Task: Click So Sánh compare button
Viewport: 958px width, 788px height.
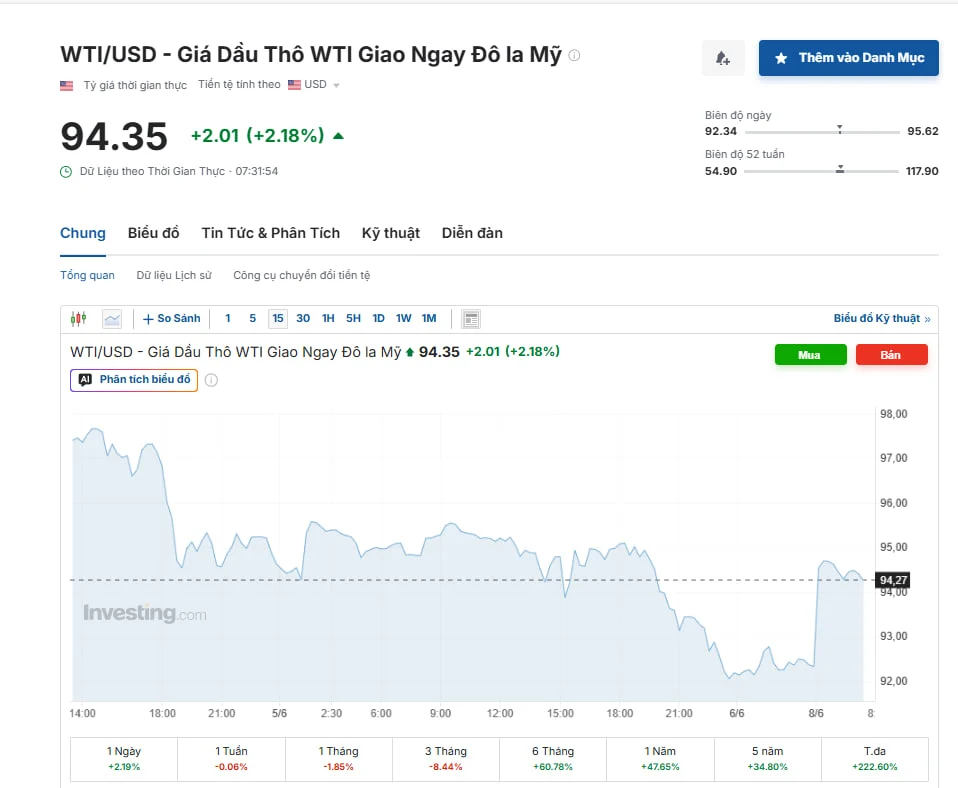Action: (x=171, y=319)
